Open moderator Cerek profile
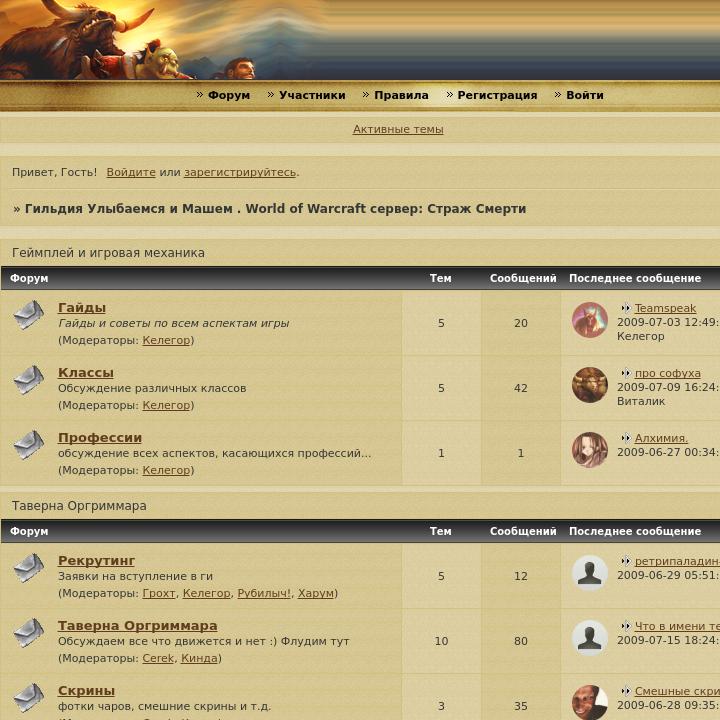This screenshot has width=720, height=720. (158, 658)
